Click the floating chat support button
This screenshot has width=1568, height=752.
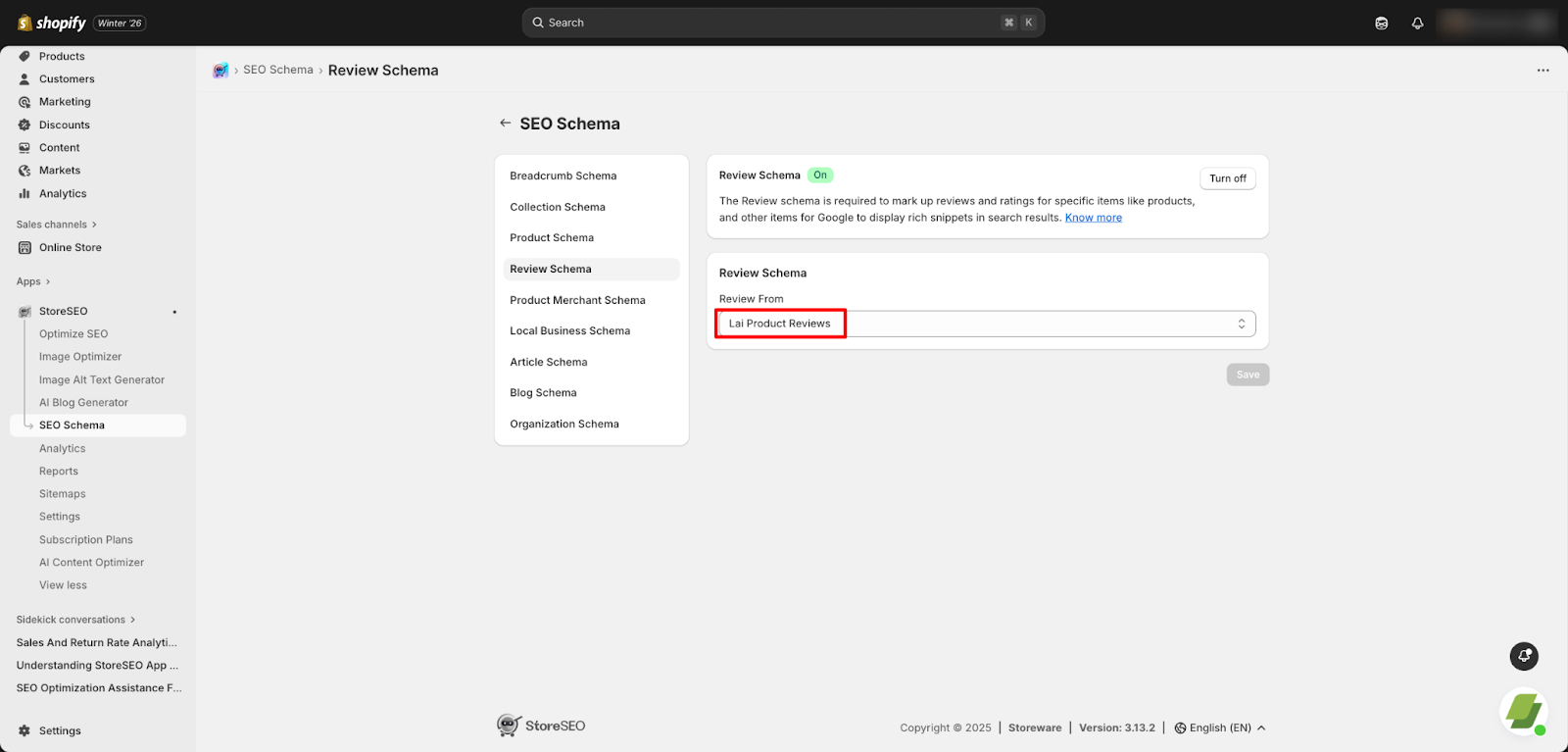1524,656
